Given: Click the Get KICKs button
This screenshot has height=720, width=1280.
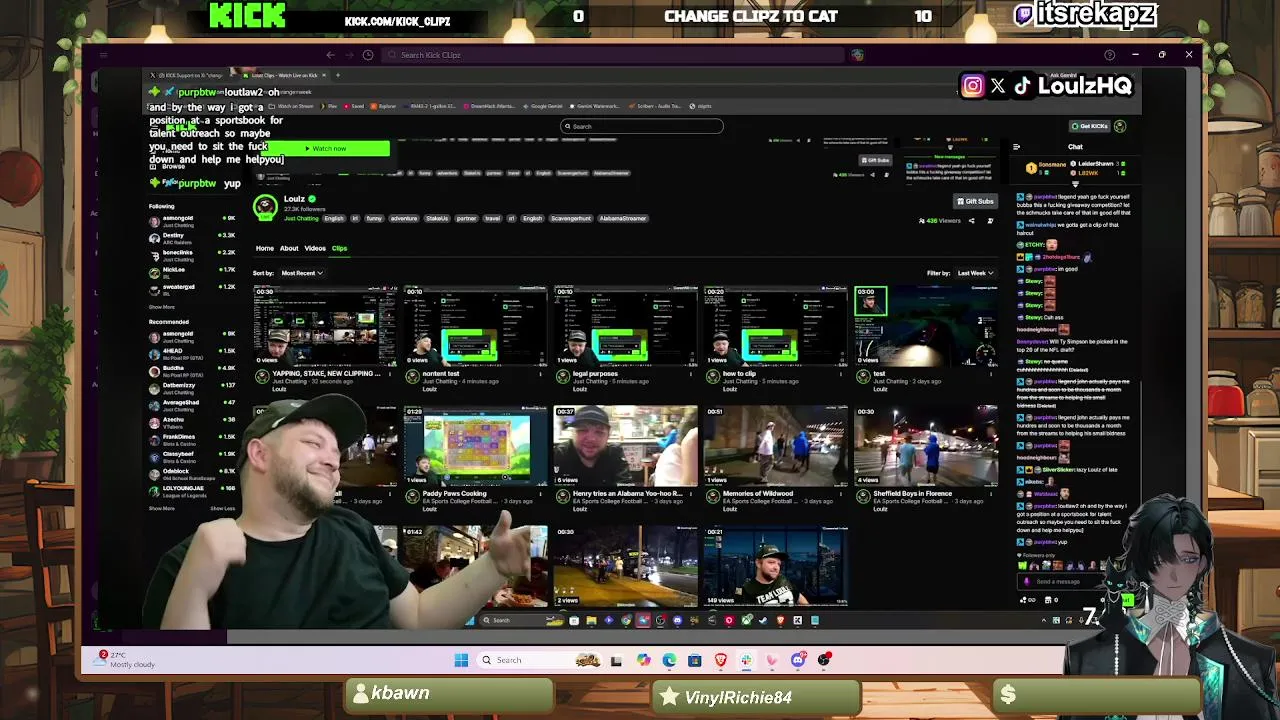Looking at the screenshot, I should (x=1090, y=126).
